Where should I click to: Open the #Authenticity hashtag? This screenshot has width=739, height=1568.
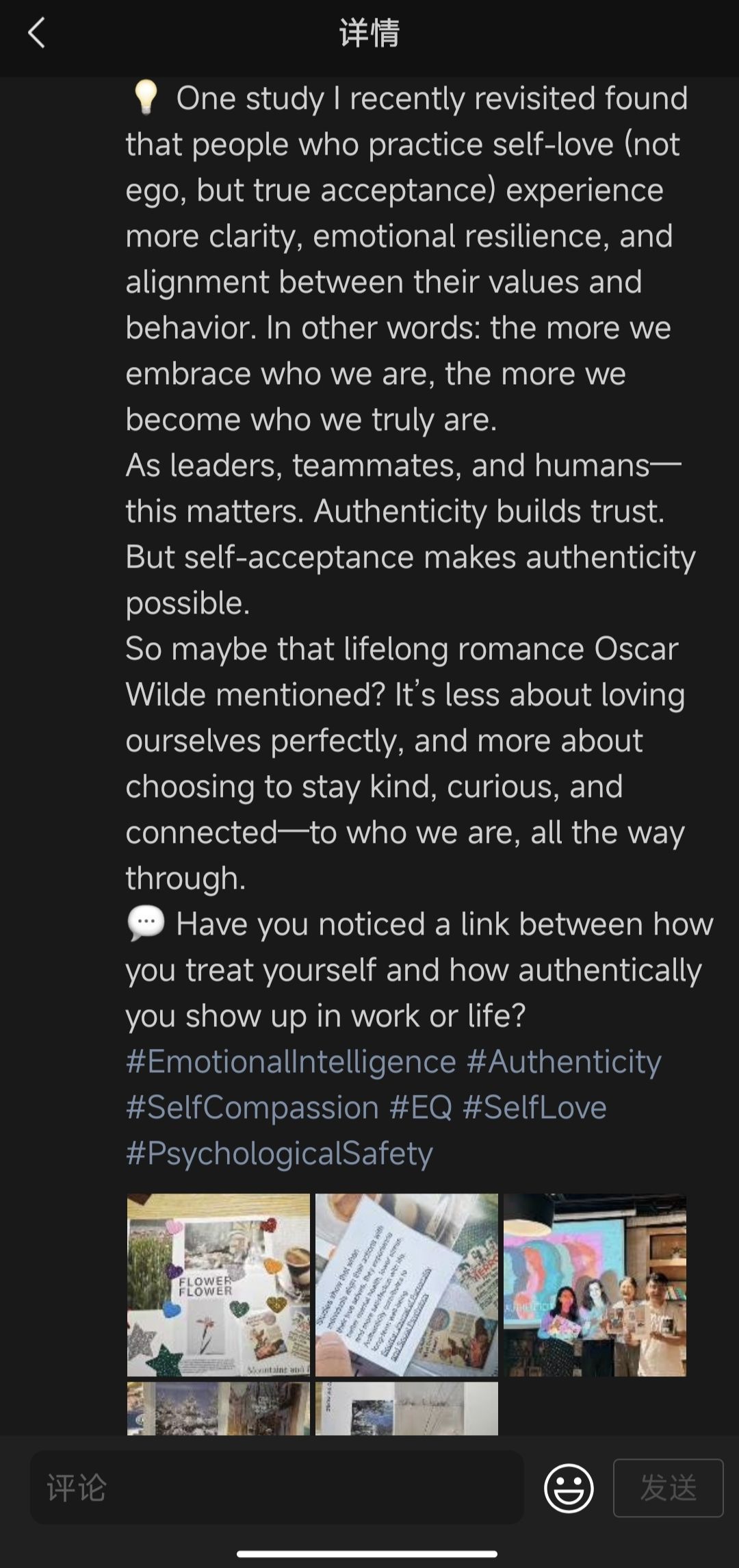coord(564,1062)
